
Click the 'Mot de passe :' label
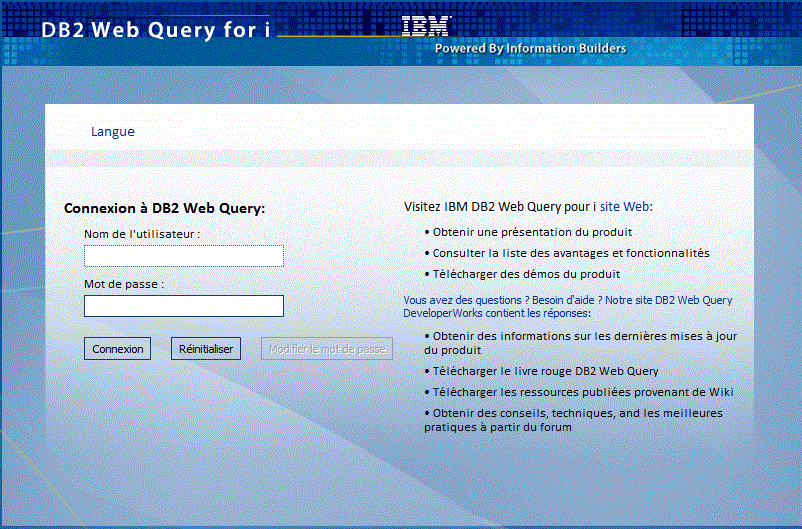124,284
